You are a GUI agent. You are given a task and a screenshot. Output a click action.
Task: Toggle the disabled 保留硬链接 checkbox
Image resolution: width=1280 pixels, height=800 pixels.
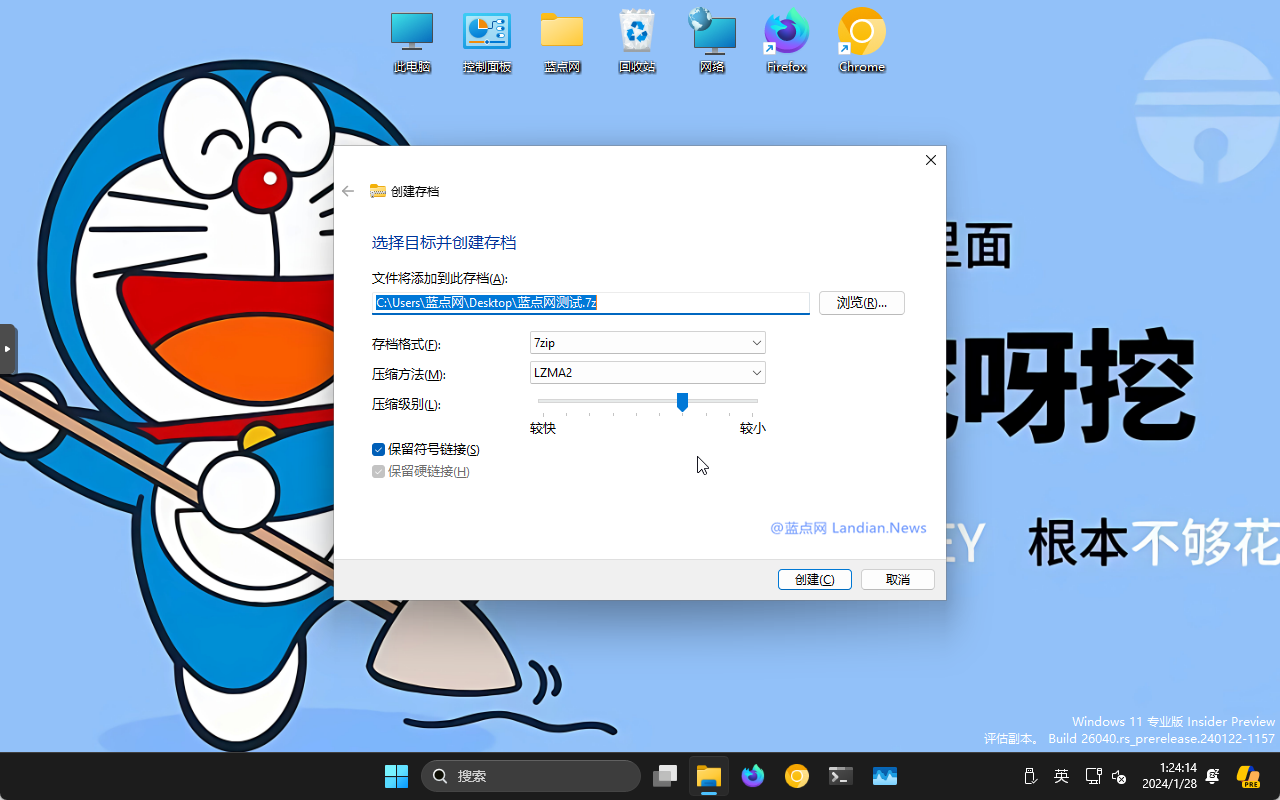pyautogui.click(x=378, y=471)
